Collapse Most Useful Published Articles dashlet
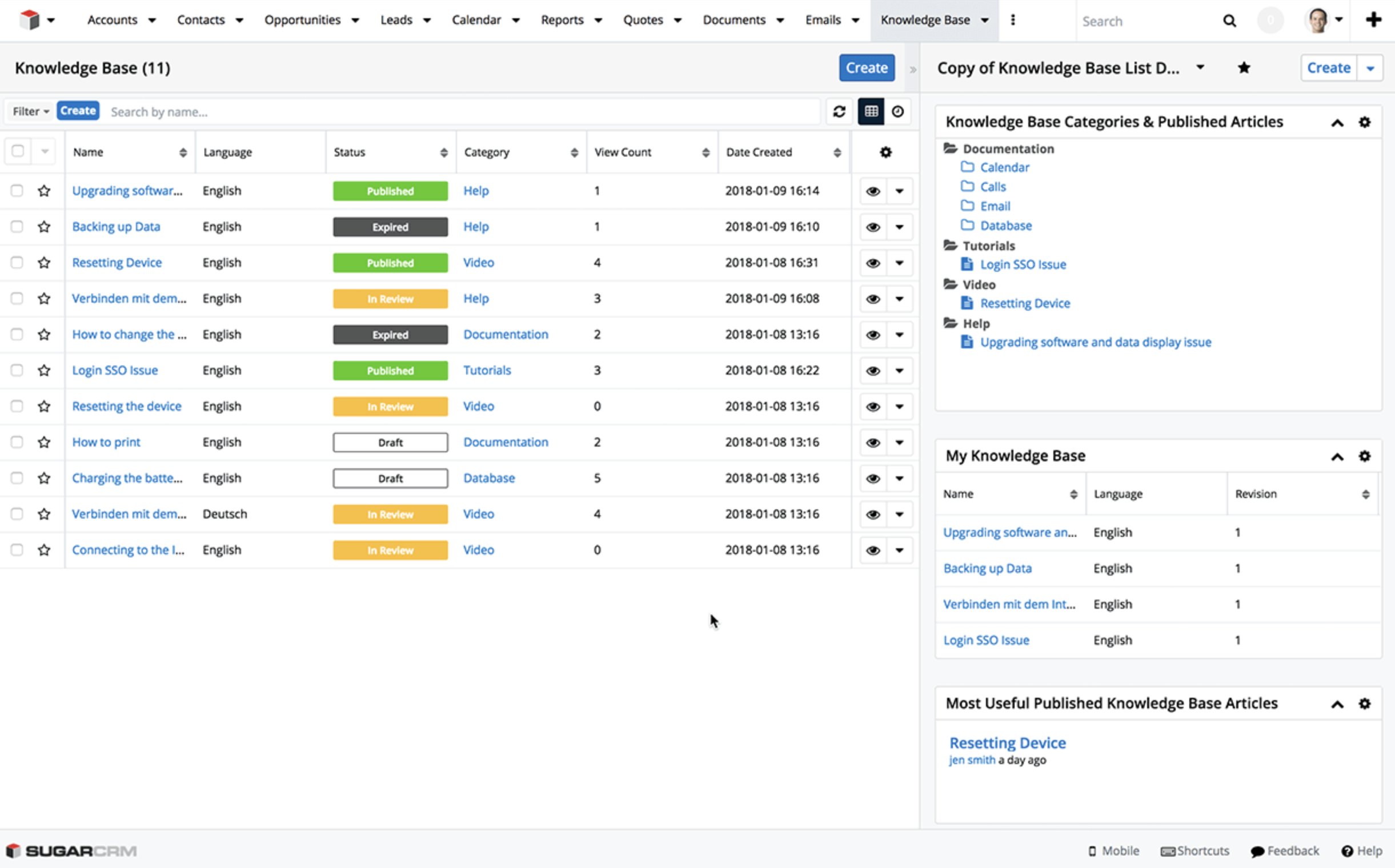The image size is (1395, 868). [x=1337, y=704]
